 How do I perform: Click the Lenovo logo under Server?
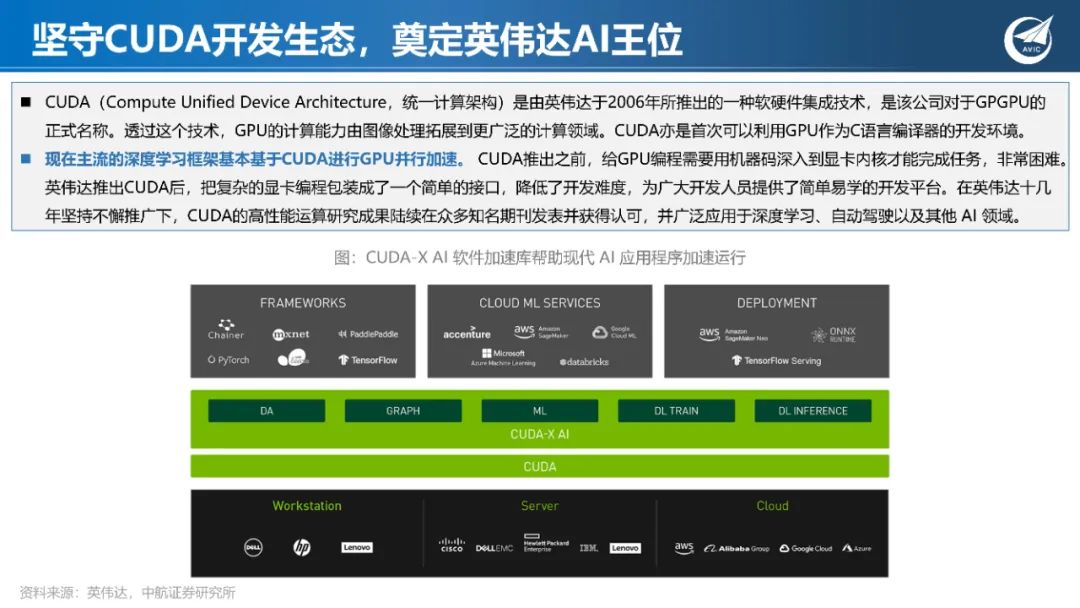pyautogui.click(x=625, y=548)
